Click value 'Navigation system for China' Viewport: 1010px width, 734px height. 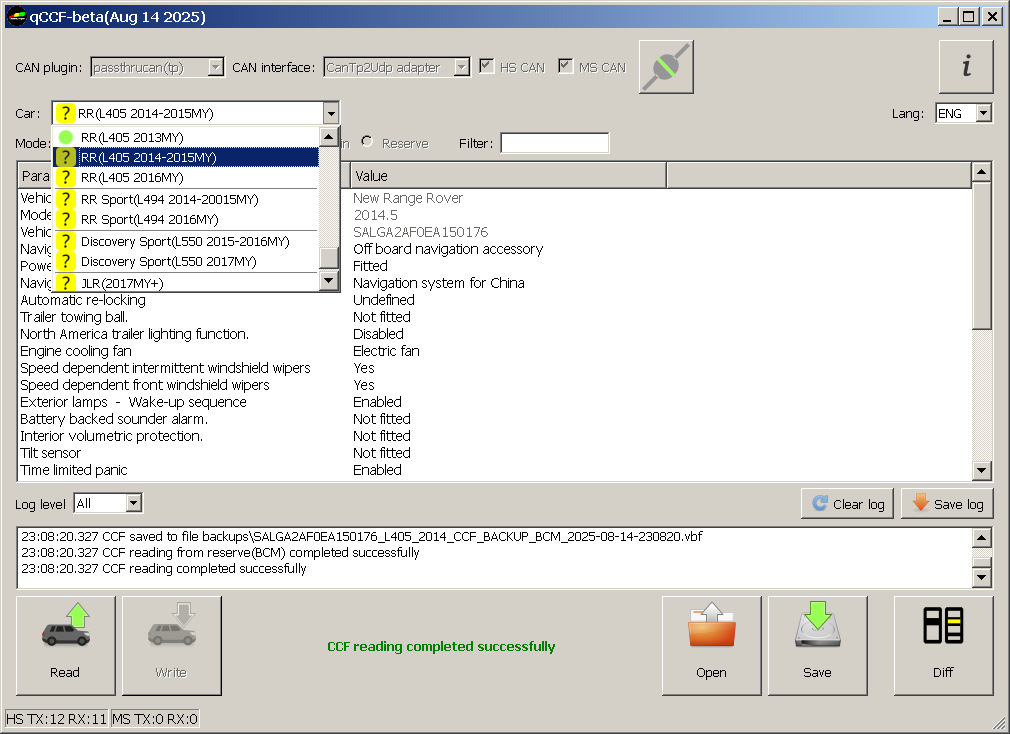(x=439, y=283)
